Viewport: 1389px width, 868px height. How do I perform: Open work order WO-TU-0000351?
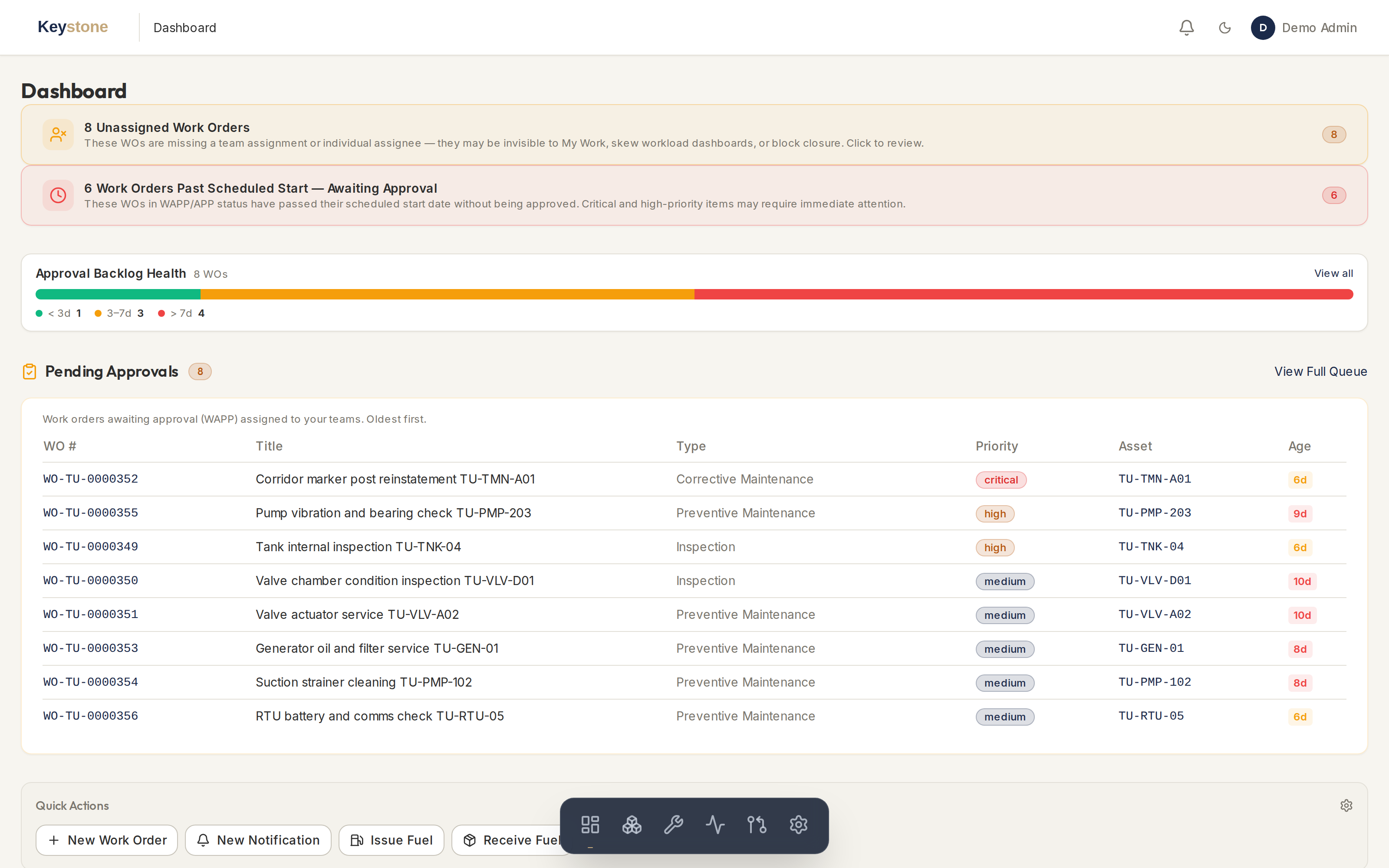[x=91, y=614]
